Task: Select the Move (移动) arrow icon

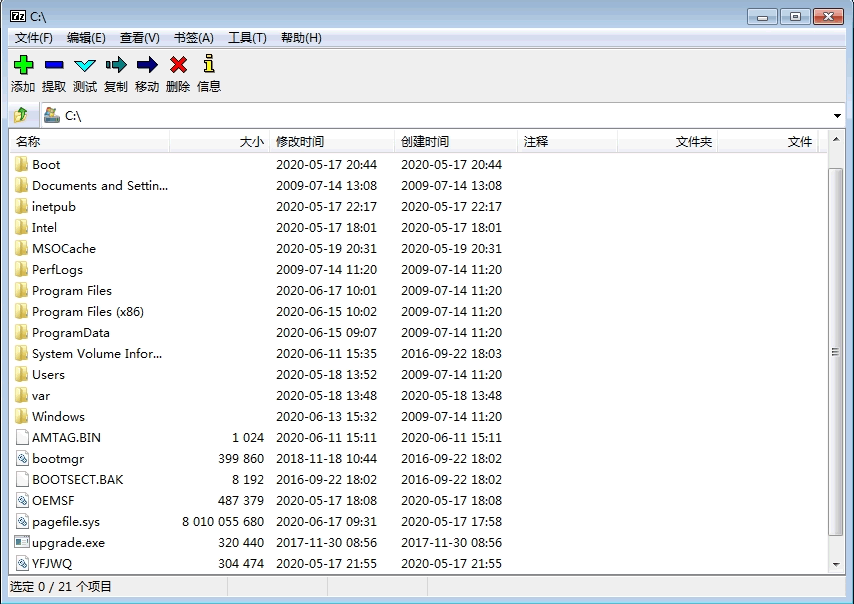Action: tap(147, 66)
